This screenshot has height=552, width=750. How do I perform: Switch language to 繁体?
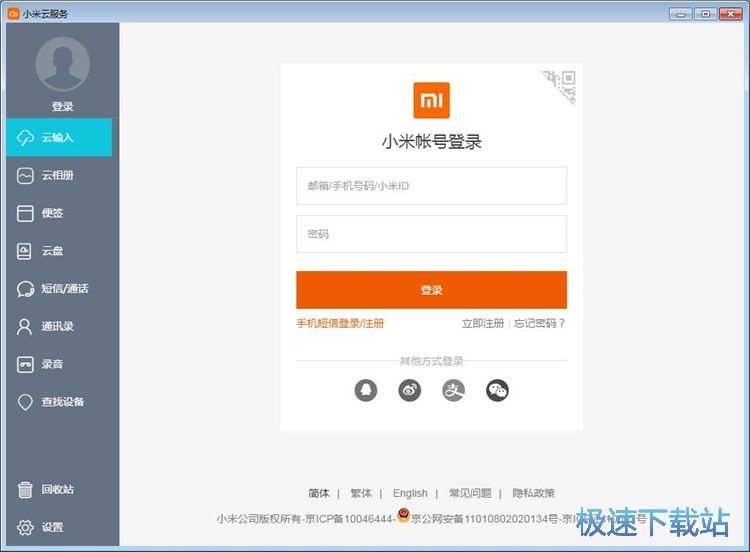click(361, 493)
